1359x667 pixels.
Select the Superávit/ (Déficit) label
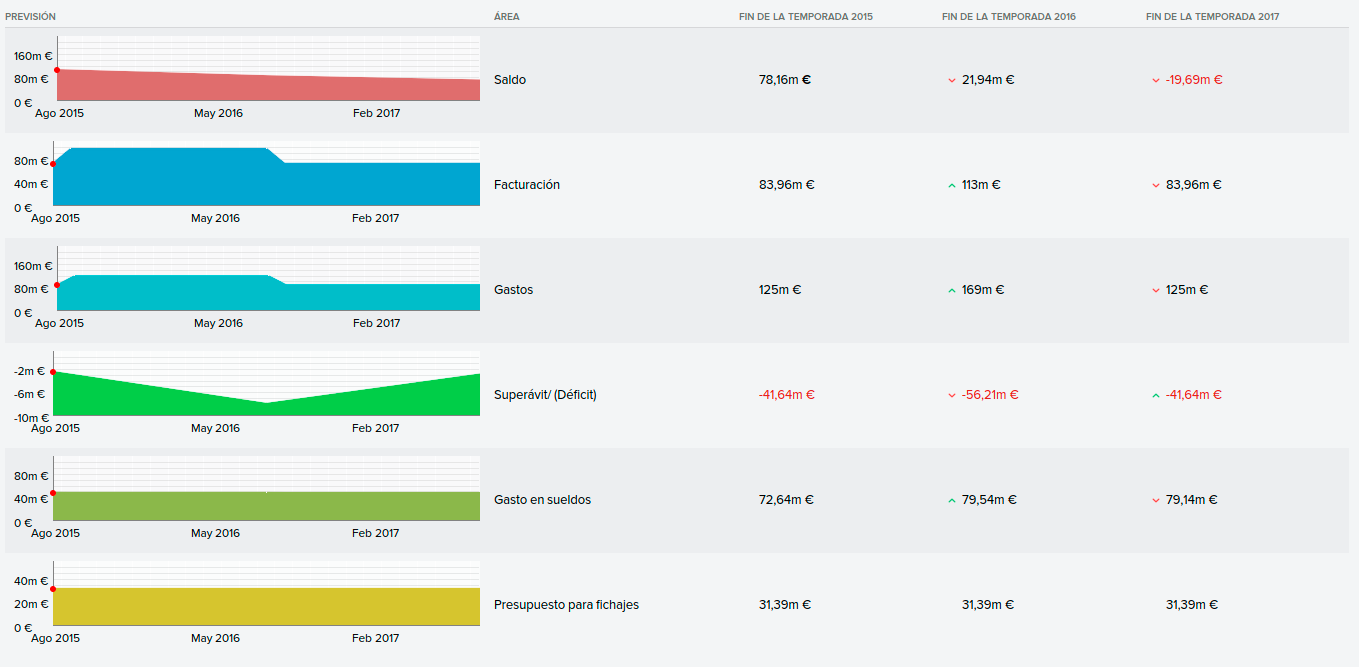coord(545,395)
